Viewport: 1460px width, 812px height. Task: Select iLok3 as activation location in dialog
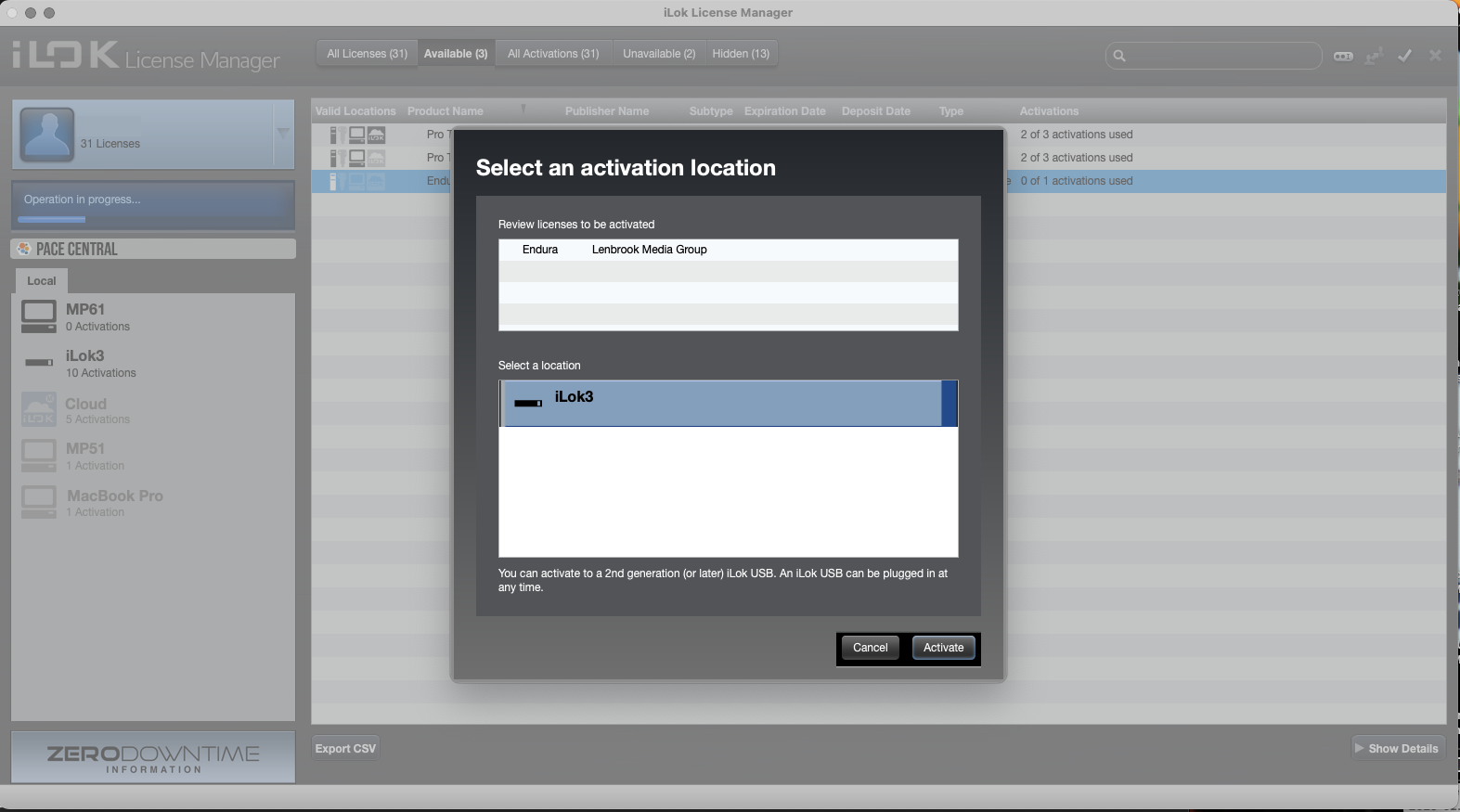coord(728,404)
